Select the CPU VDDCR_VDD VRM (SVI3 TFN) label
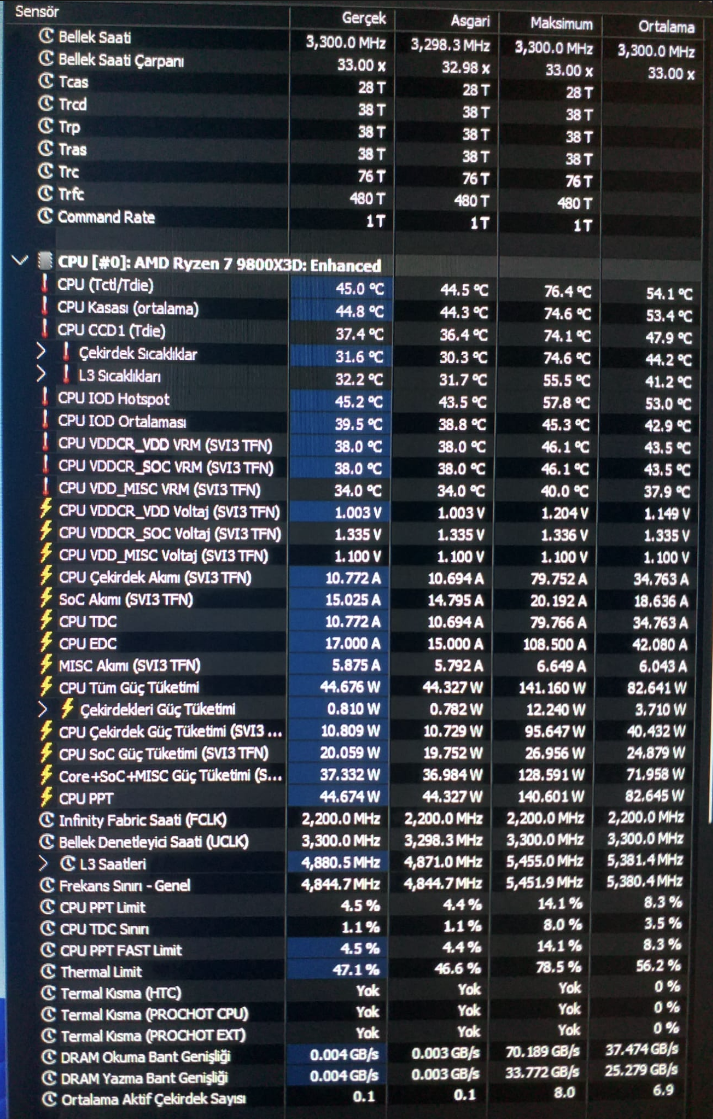This screenshot has width=713, height=1119. click(x=166, y=445)
